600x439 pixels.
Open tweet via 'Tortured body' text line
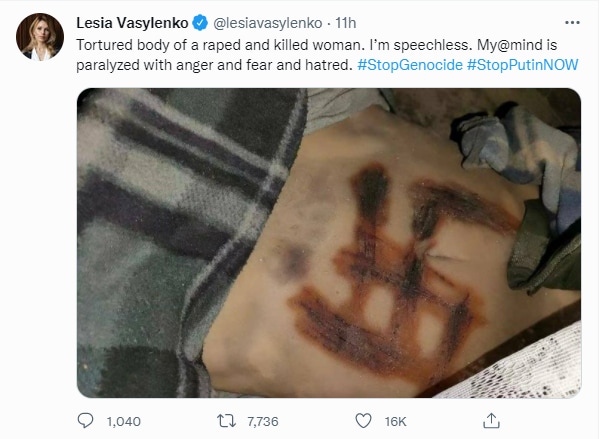316,45
